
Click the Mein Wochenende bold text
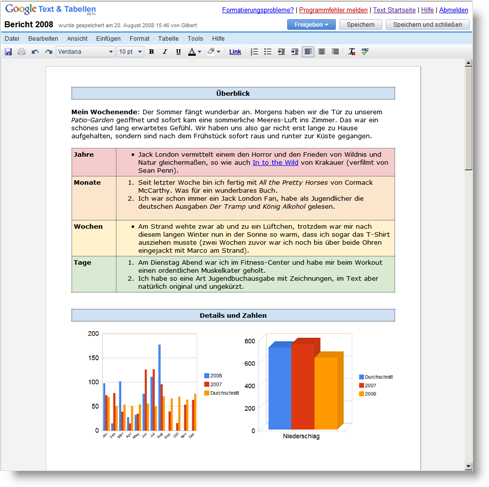pyautogui.click(x=104, y=112)
